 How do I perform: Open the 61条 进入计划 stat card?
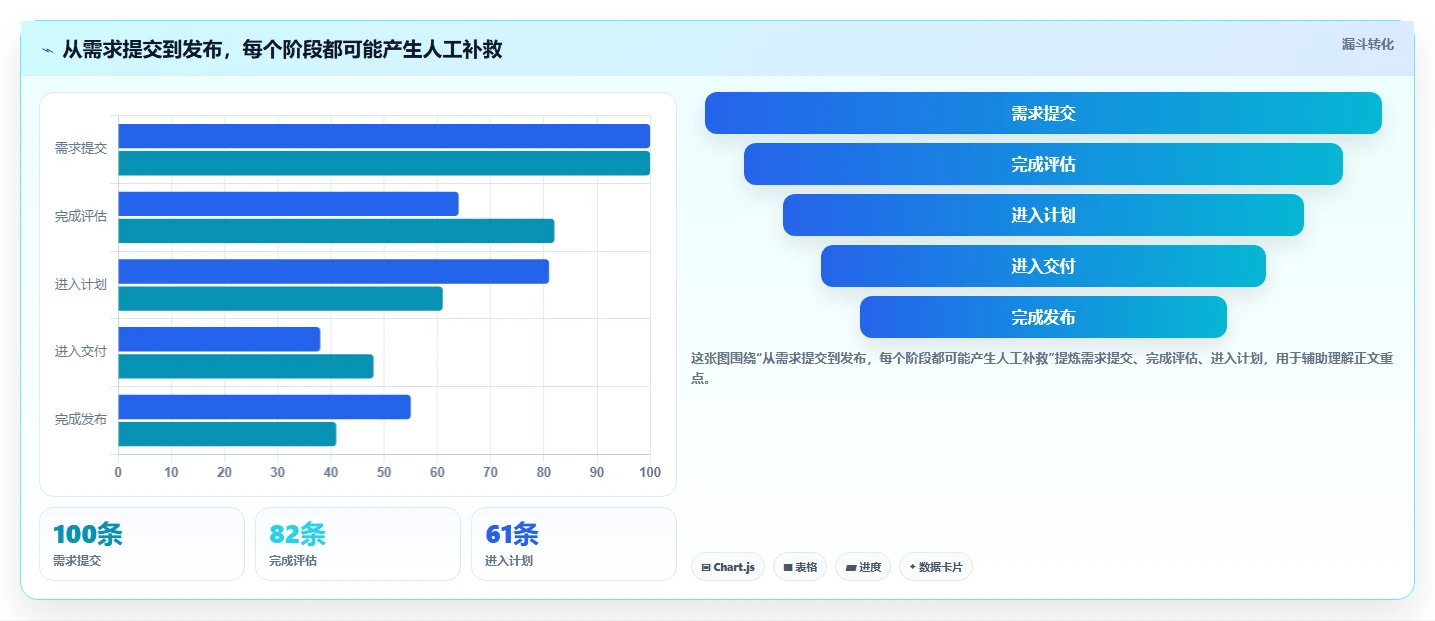click(574, 544)
